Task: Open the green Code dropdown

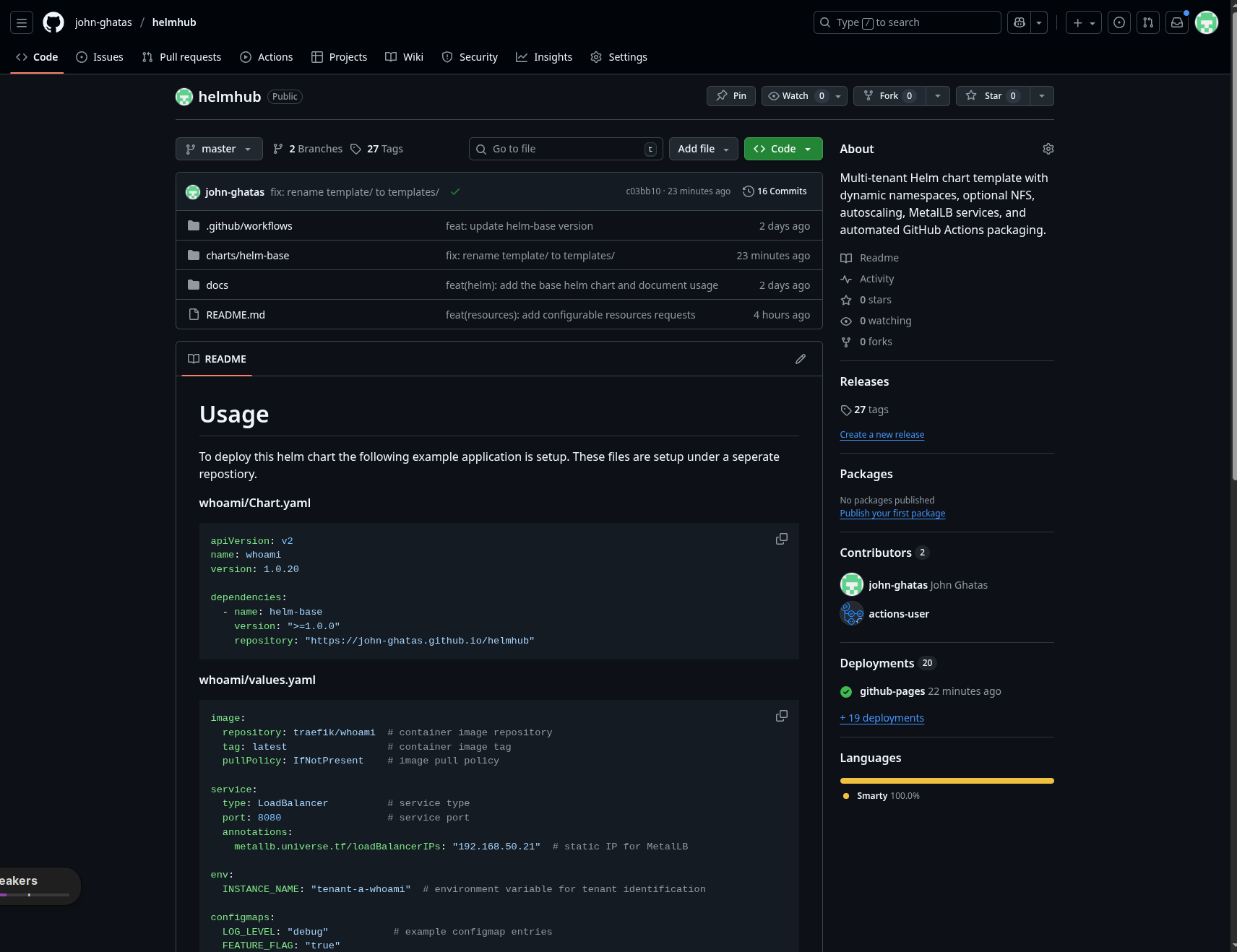Action: coord(783,149)
